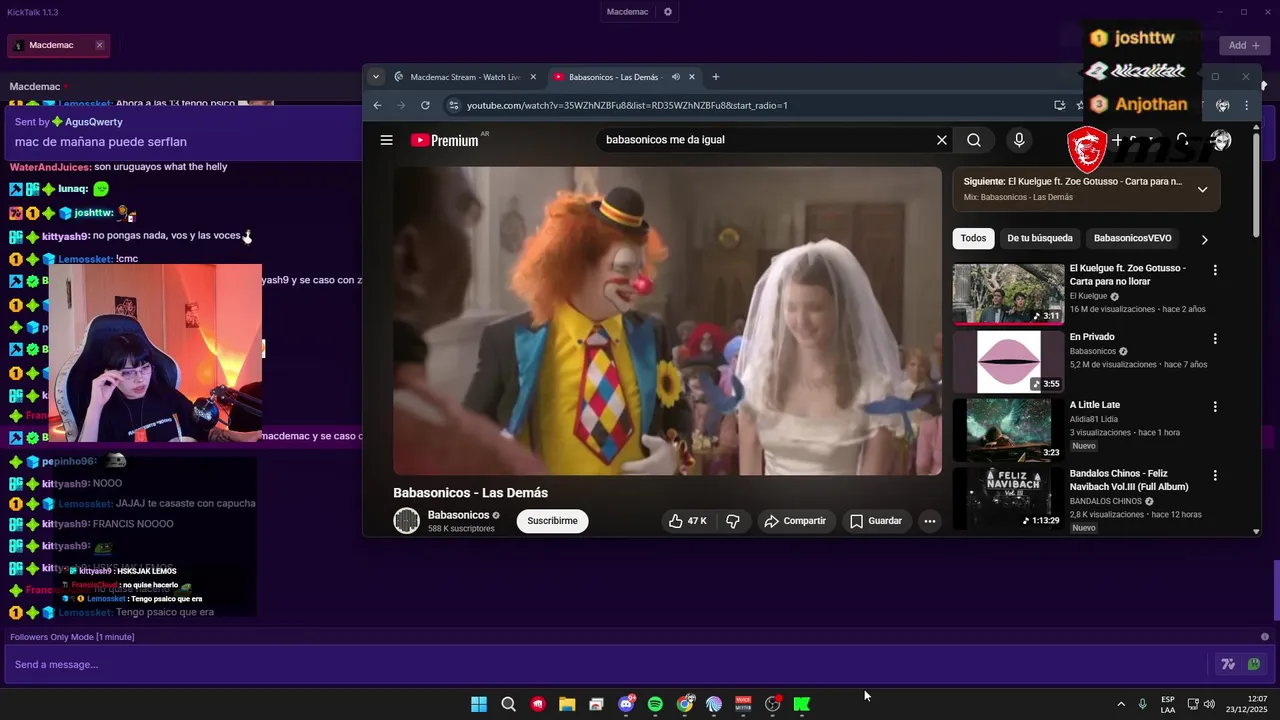Click Suscribirme to subscribe

(x=552, y=521)
